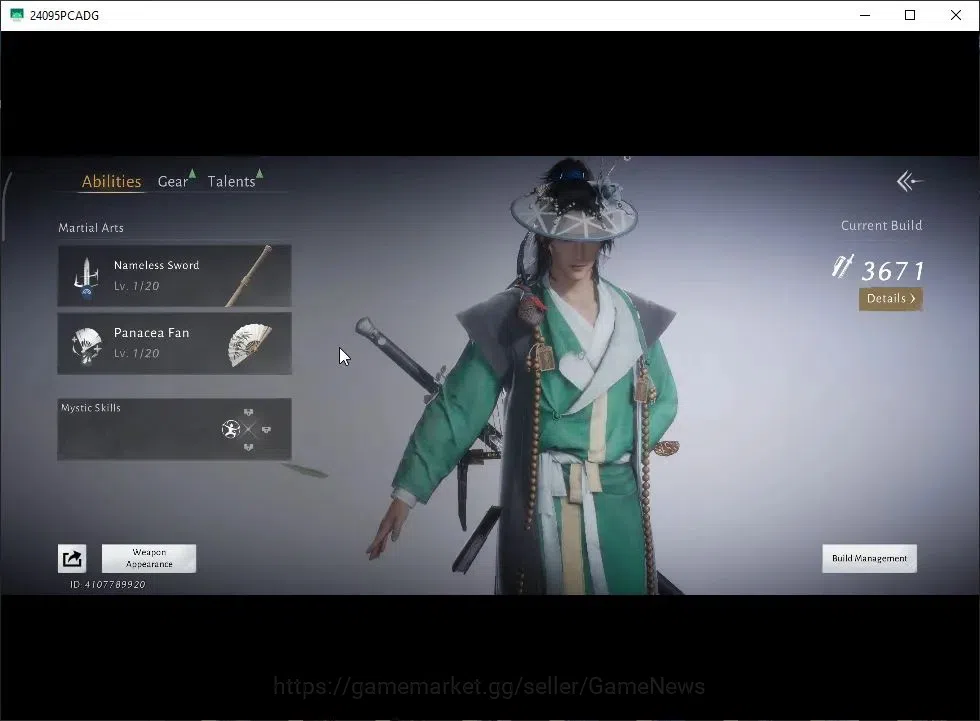The width and height of the screenshot is (980, 721).
Task: Select the Nameless Sword martial art
Action: tap(174, 276)
